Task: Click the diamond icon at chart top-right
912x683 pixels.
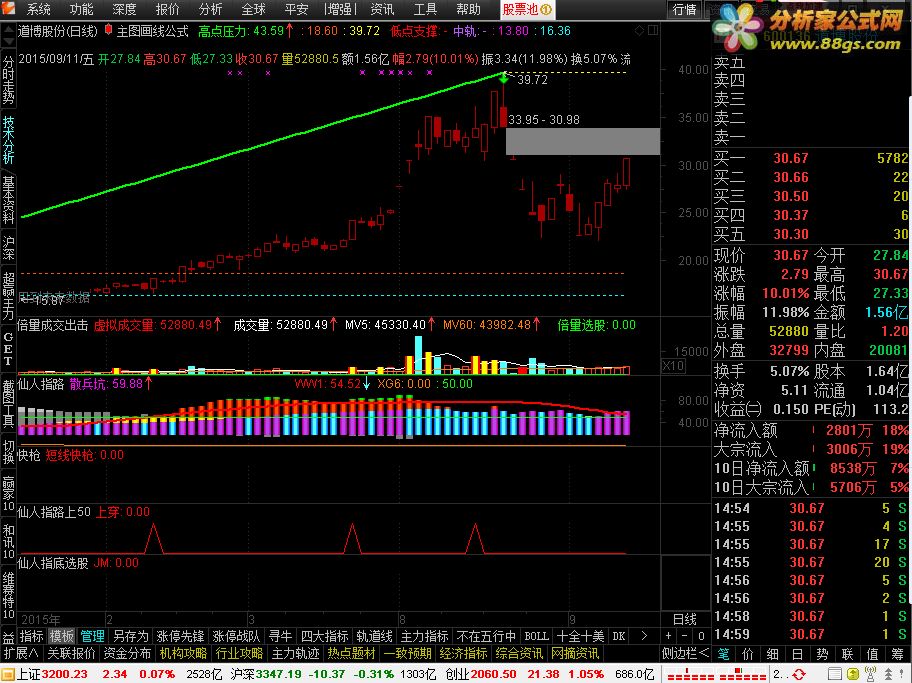Action: 639,30
